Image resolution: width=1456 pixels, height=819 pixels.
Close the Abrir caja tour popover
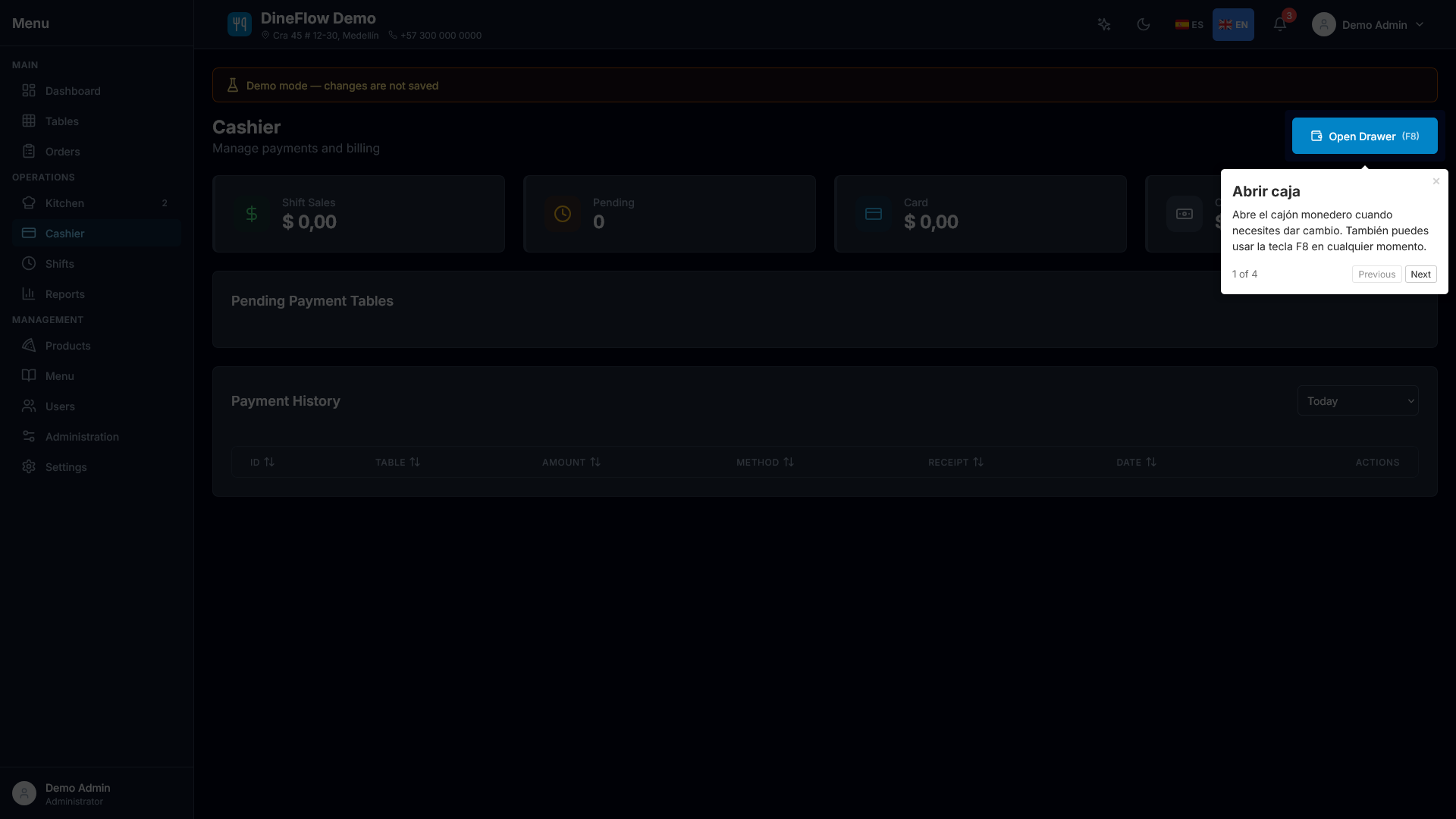[1436, 181]
